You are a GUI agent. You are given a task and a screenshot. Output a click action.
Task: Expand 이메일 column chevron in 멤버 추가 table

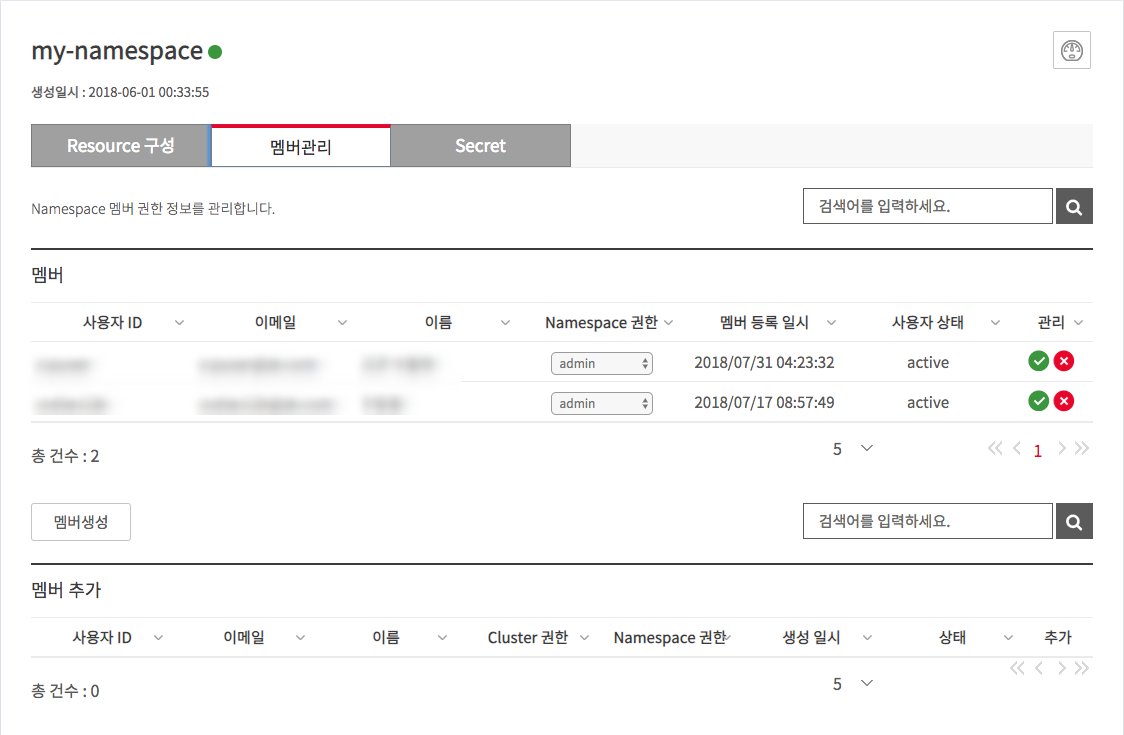(x=300, y=637)
